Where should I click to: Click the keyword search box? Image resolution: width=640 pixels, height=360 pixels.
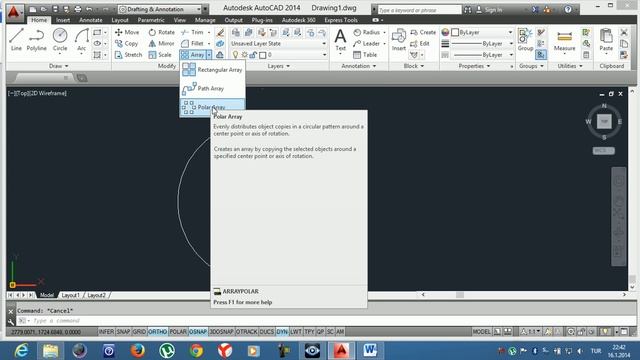(419, 9)
